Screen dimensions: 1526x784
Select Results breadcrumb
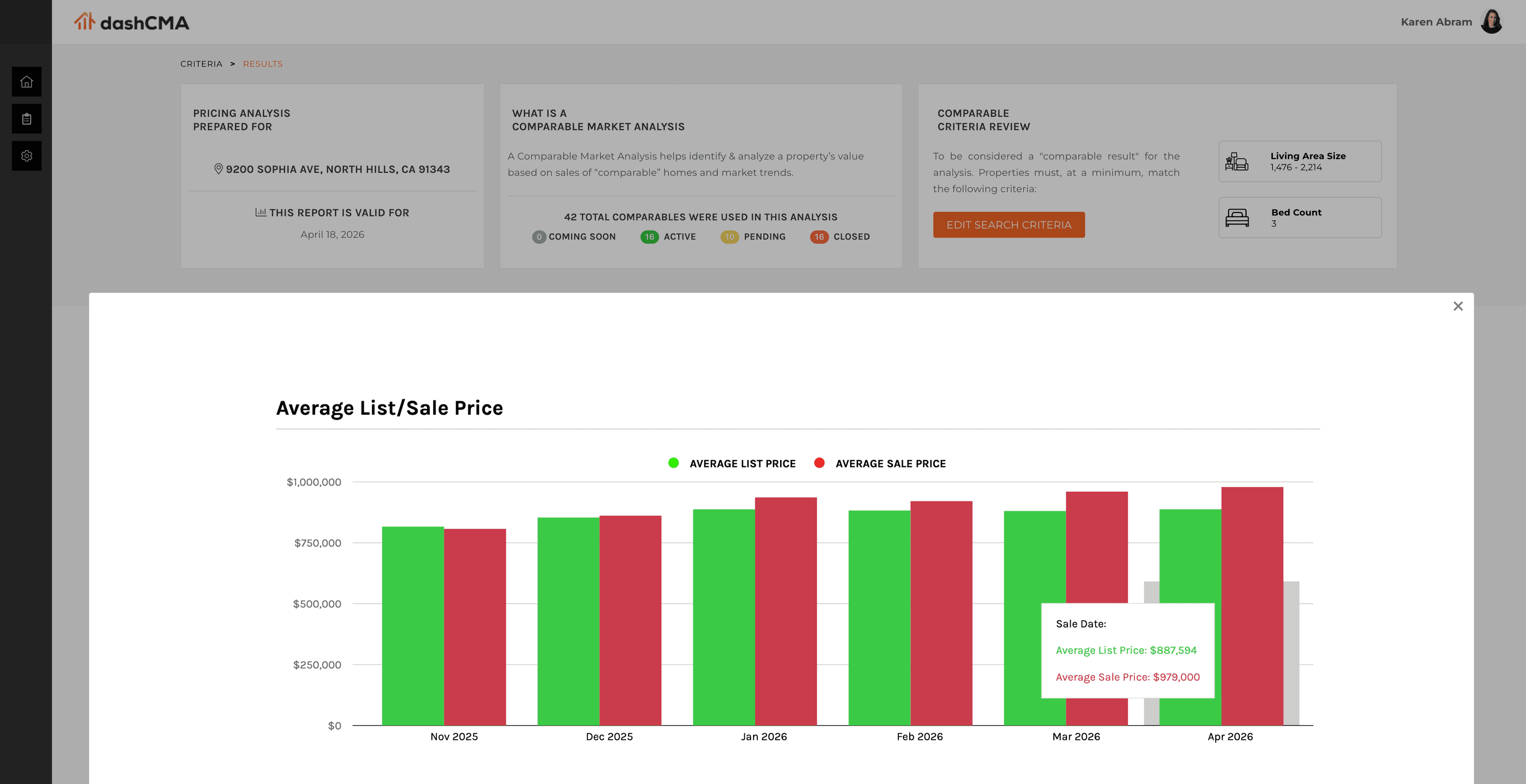262,64
